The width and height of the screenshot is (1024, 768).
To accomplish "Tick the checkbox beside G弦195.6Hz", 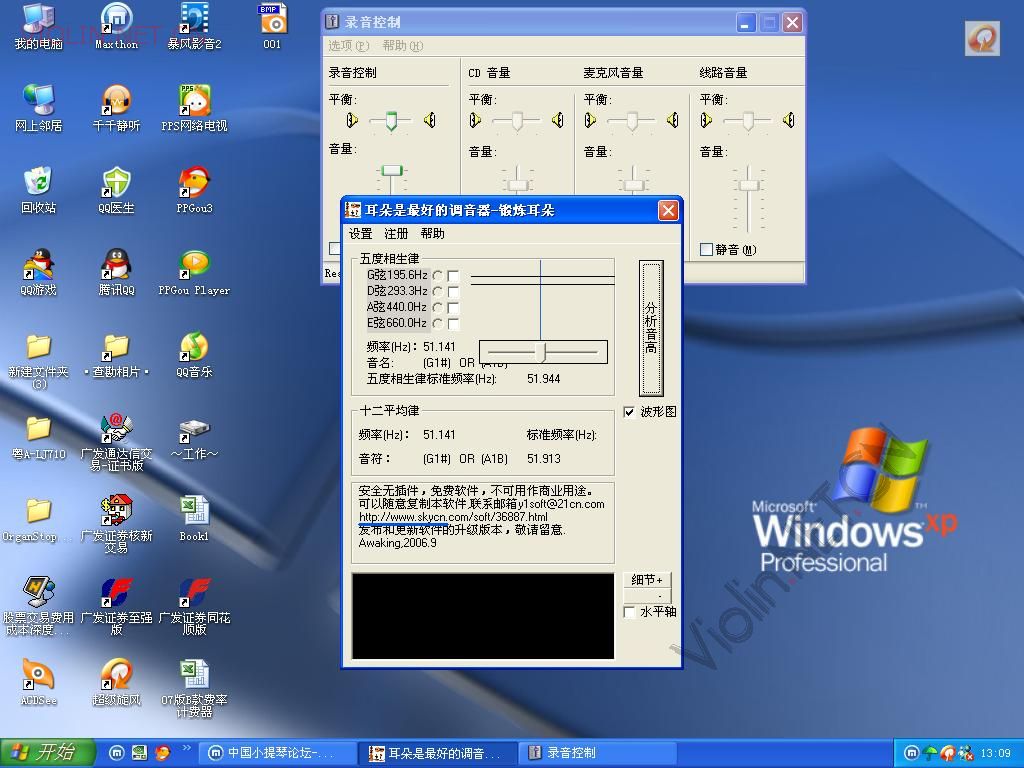I will pyautogui.click(x=453, y=276).
